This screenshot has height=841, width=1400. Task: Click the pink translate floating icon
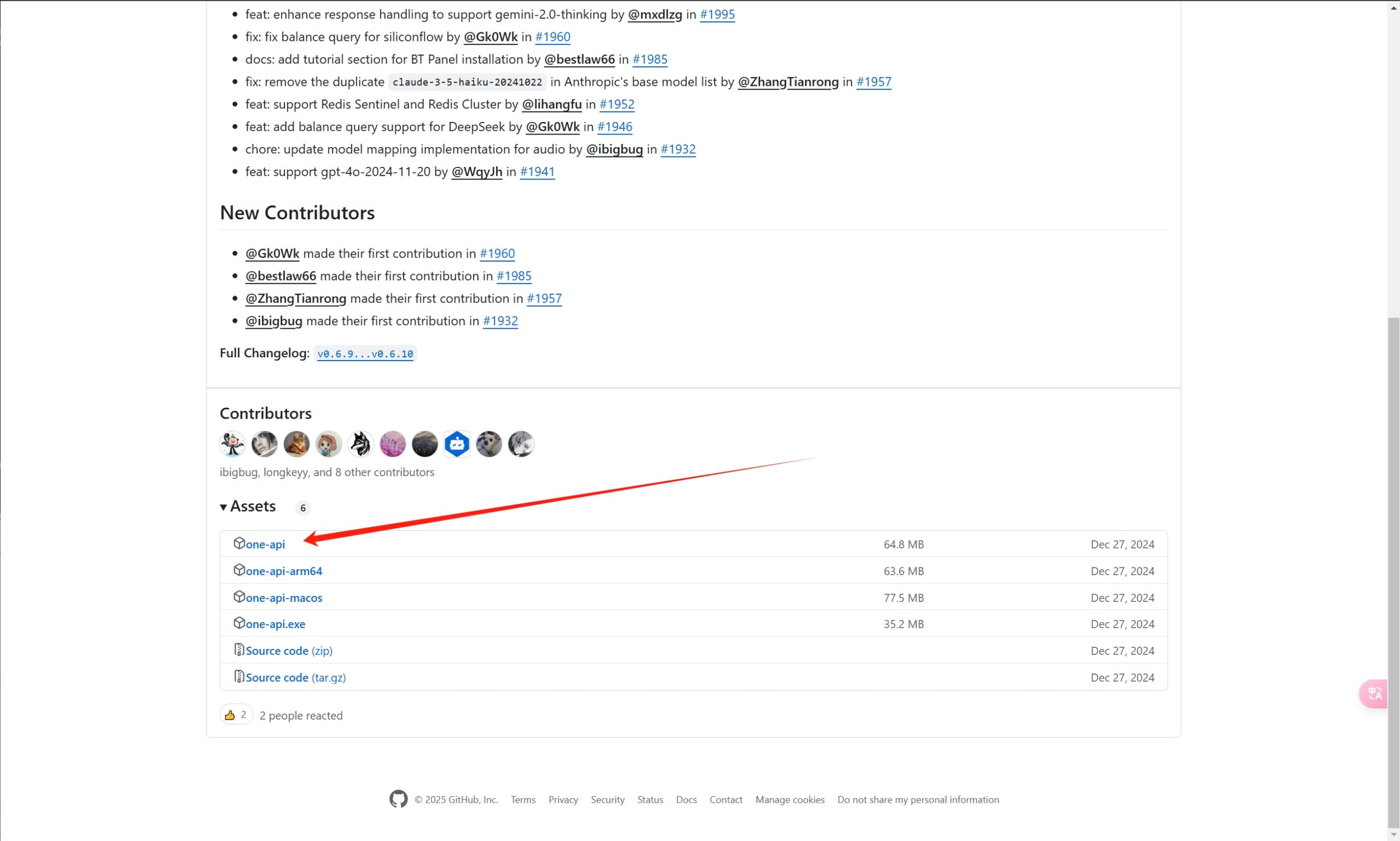1375,694
